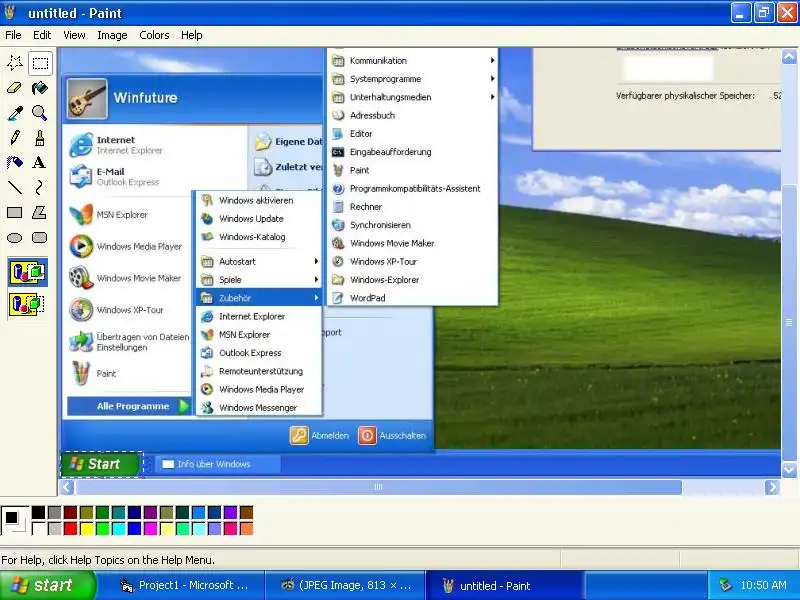Click the horizontal scrollbar thumb
This screenshot has width=800, height=600.
(x=379, y=487)
